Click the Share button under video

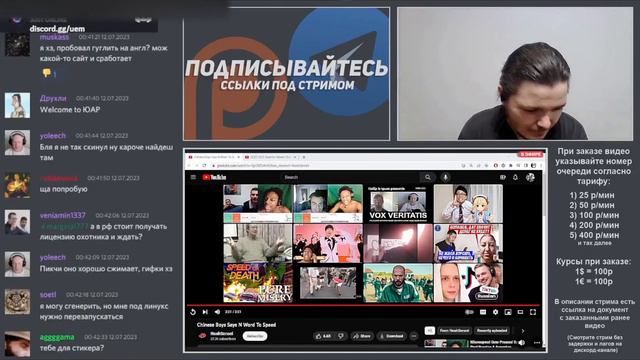[362, 336]
